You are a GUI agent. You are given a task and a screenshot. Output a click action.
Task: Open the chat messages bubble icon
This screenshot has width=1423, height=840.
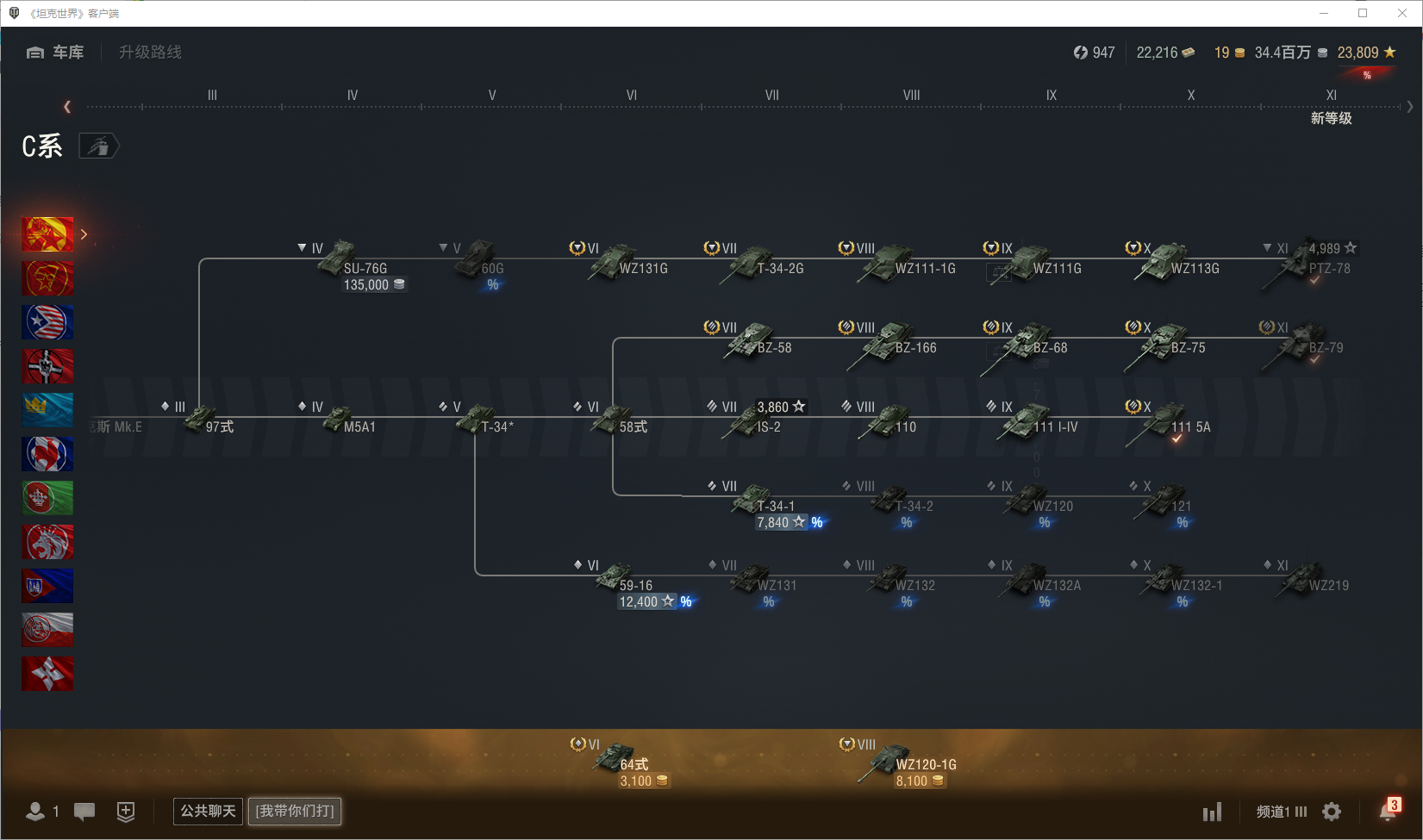(x=84, y=812)
